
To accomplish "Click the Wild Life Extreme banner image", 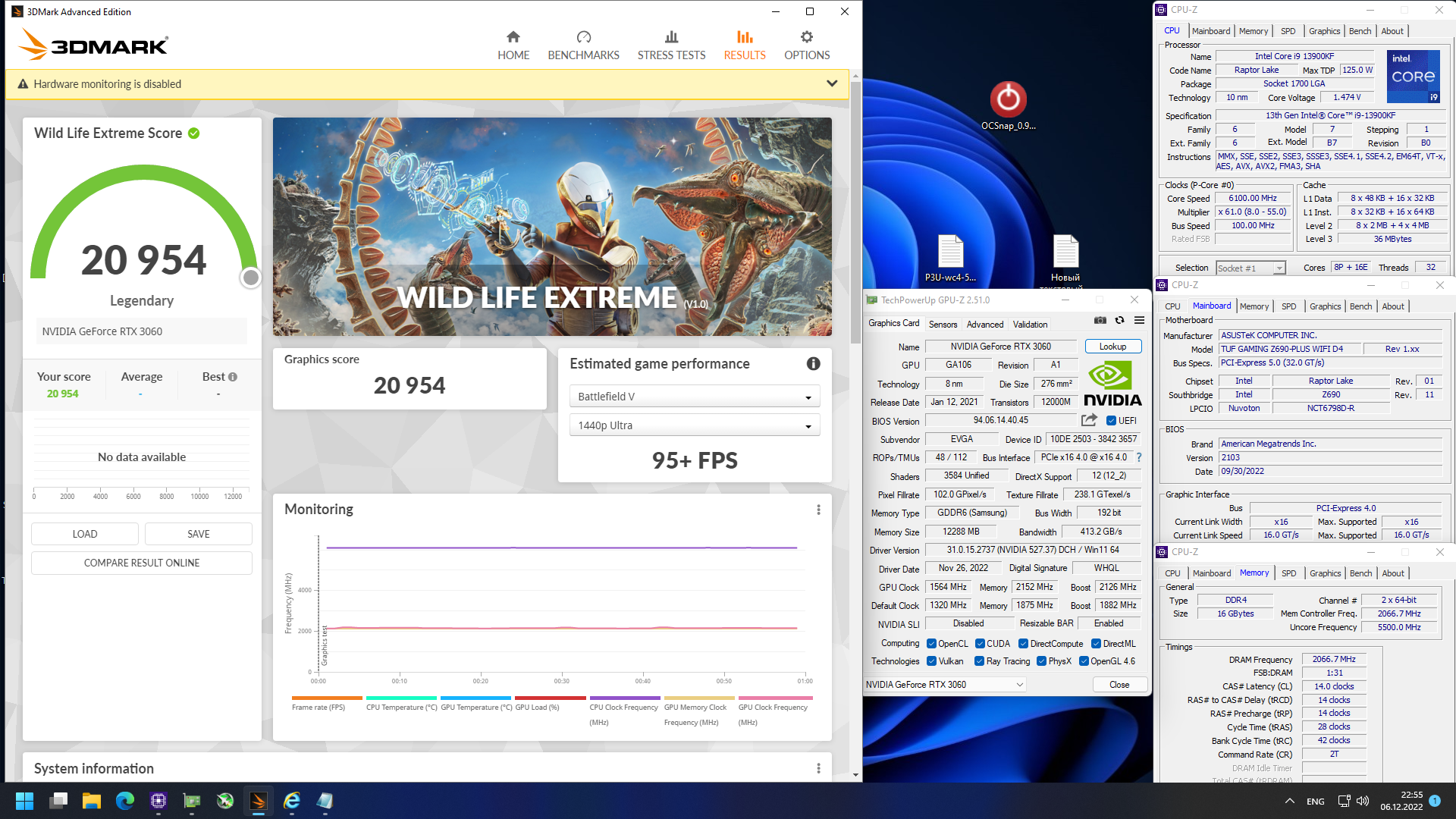I will pyautogui.click(x=552, y=227).
